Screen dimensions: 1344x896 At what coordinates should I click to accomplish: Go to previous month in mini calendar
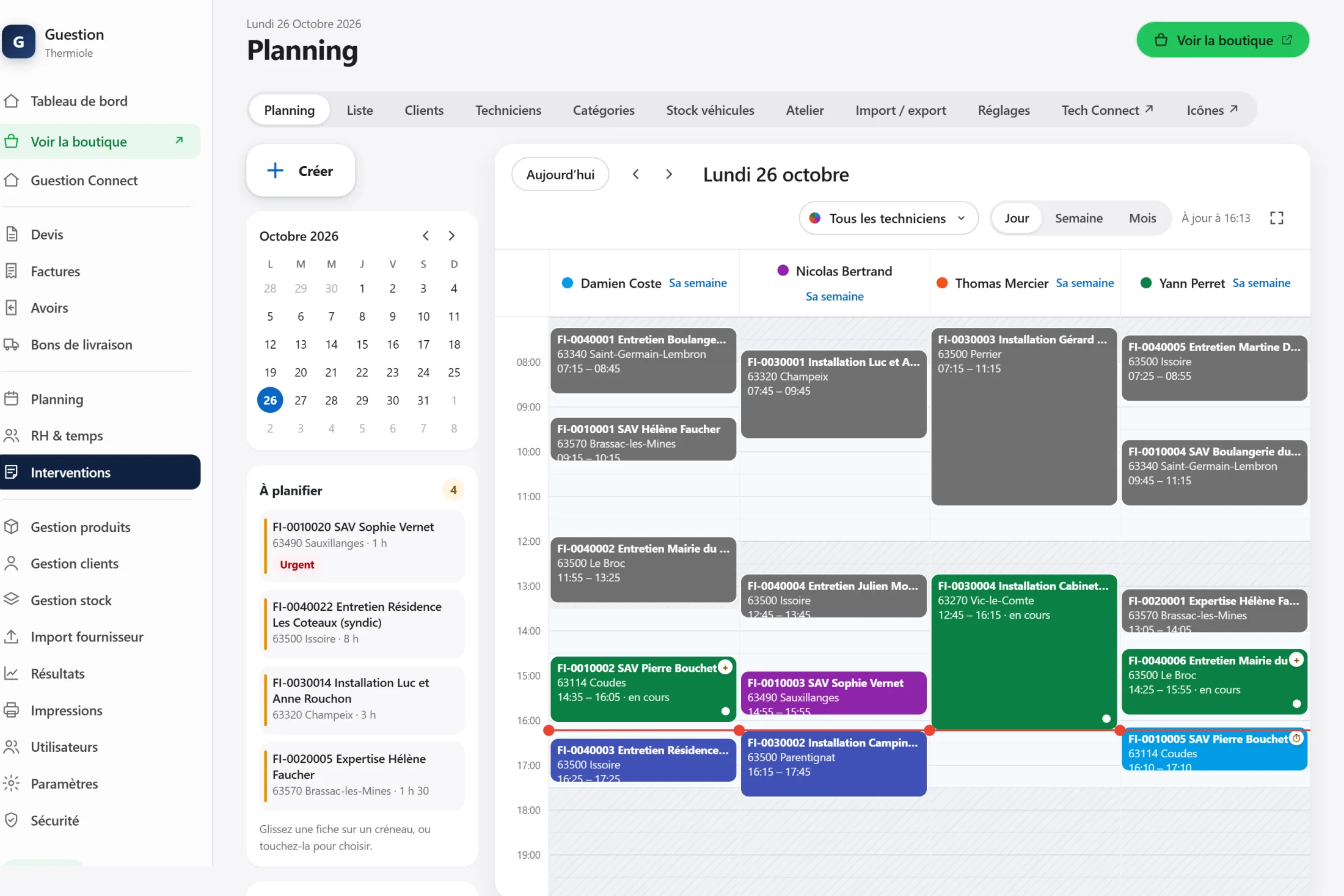point(426,236)
